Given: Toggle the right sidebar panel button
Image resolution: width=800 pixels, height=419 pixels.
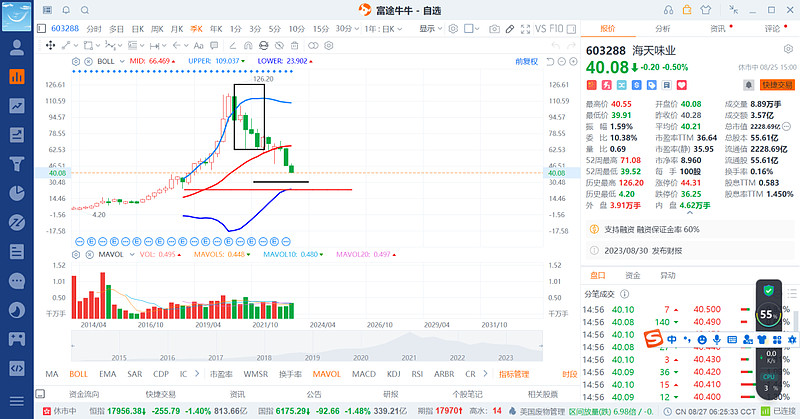Looking at the screenshot, I should pos(571,29).
